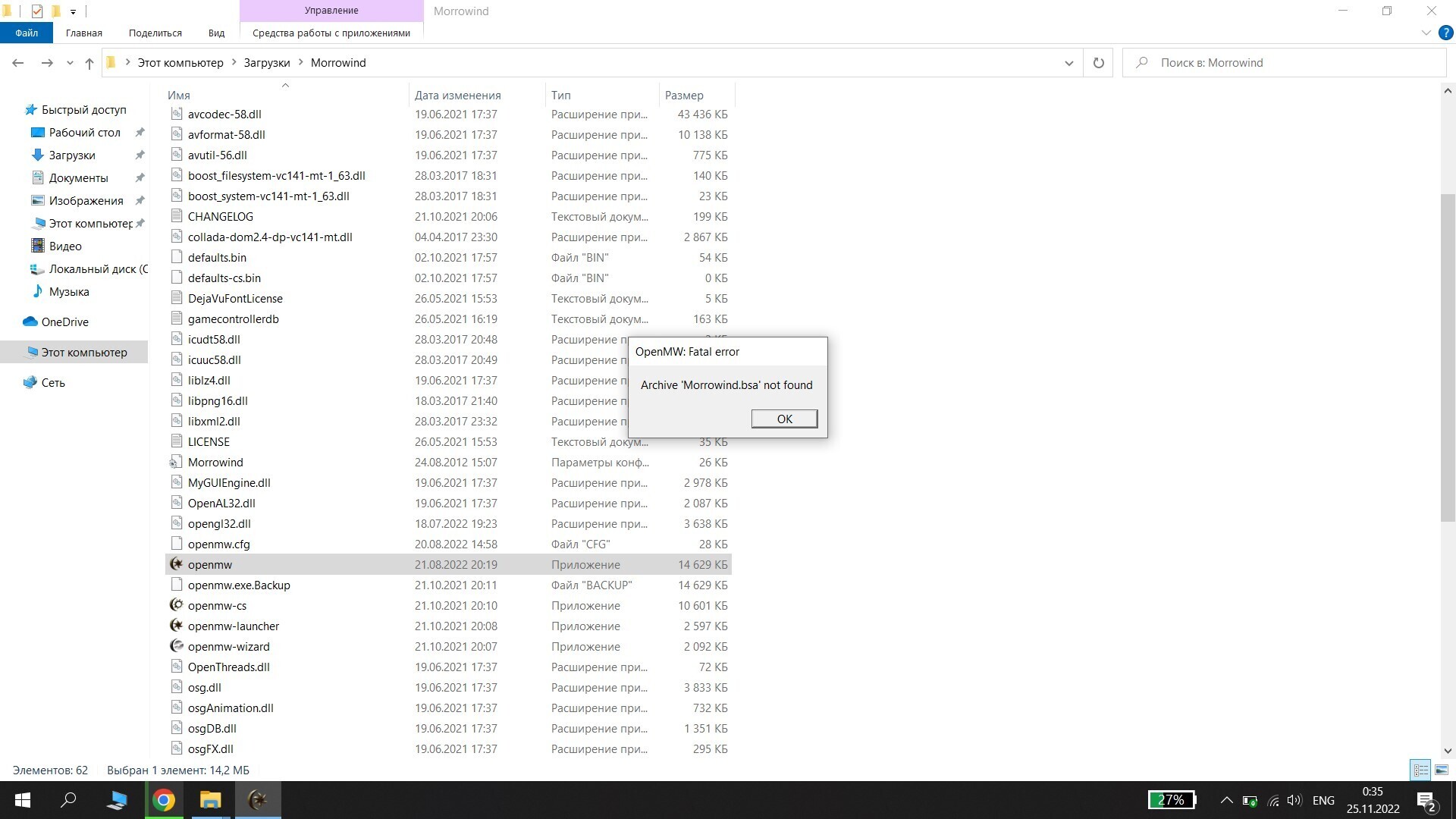Click properties checkmark in quick access toolbar
The height and width of the screenshot is (819, 1456).
[36, 11]
